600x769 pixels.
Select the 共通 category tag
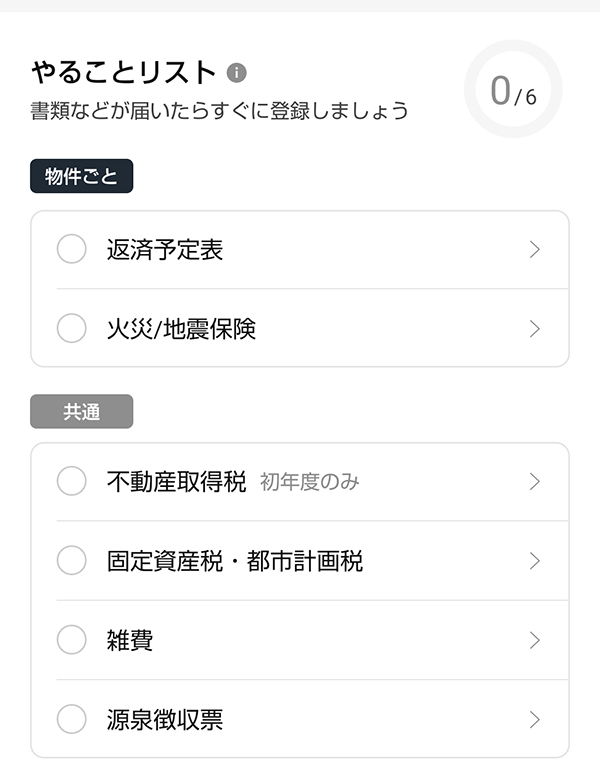pos(81,412)
